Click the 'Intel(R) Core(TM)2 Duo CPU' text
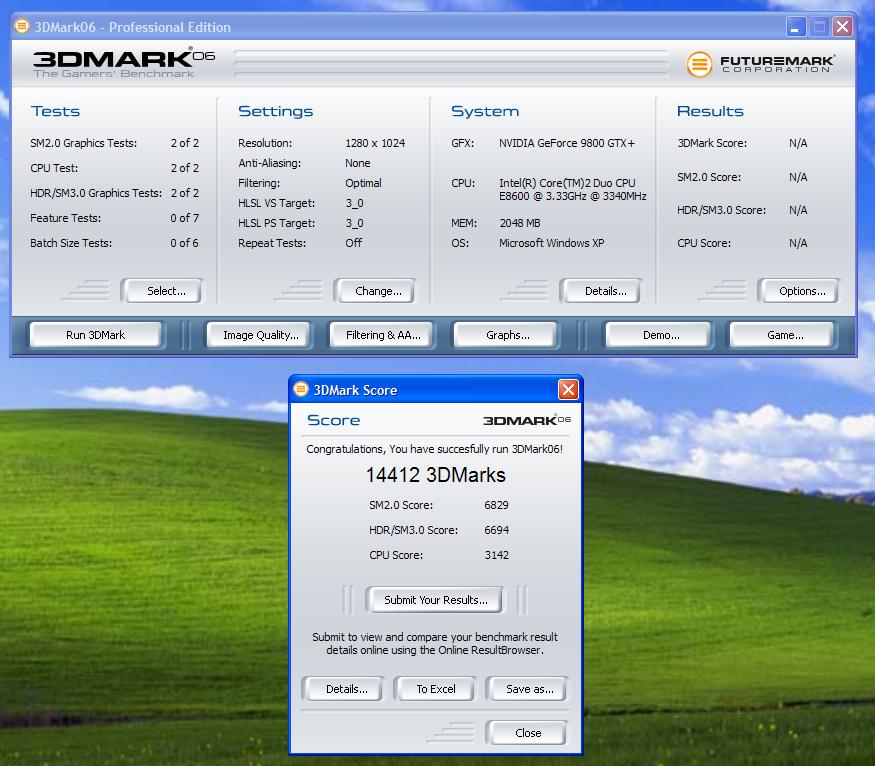The width and height of the screenshot is (875, 766). tap(567, 183)
